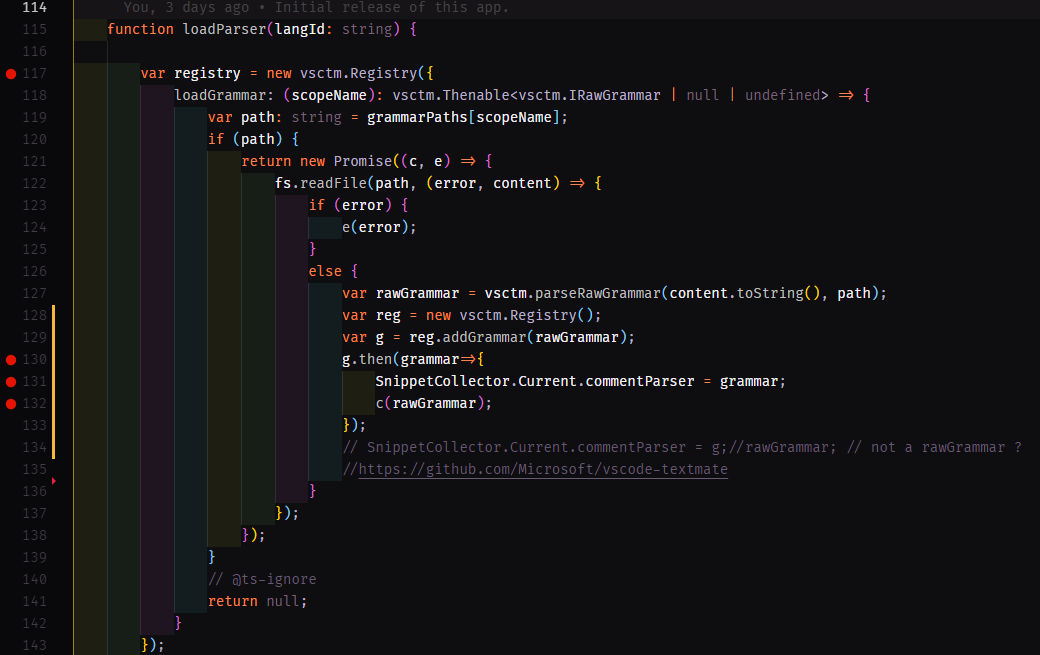Click the orange modified-lines bar in the gutter
The image size is (1040, 655).
point(53,380)
